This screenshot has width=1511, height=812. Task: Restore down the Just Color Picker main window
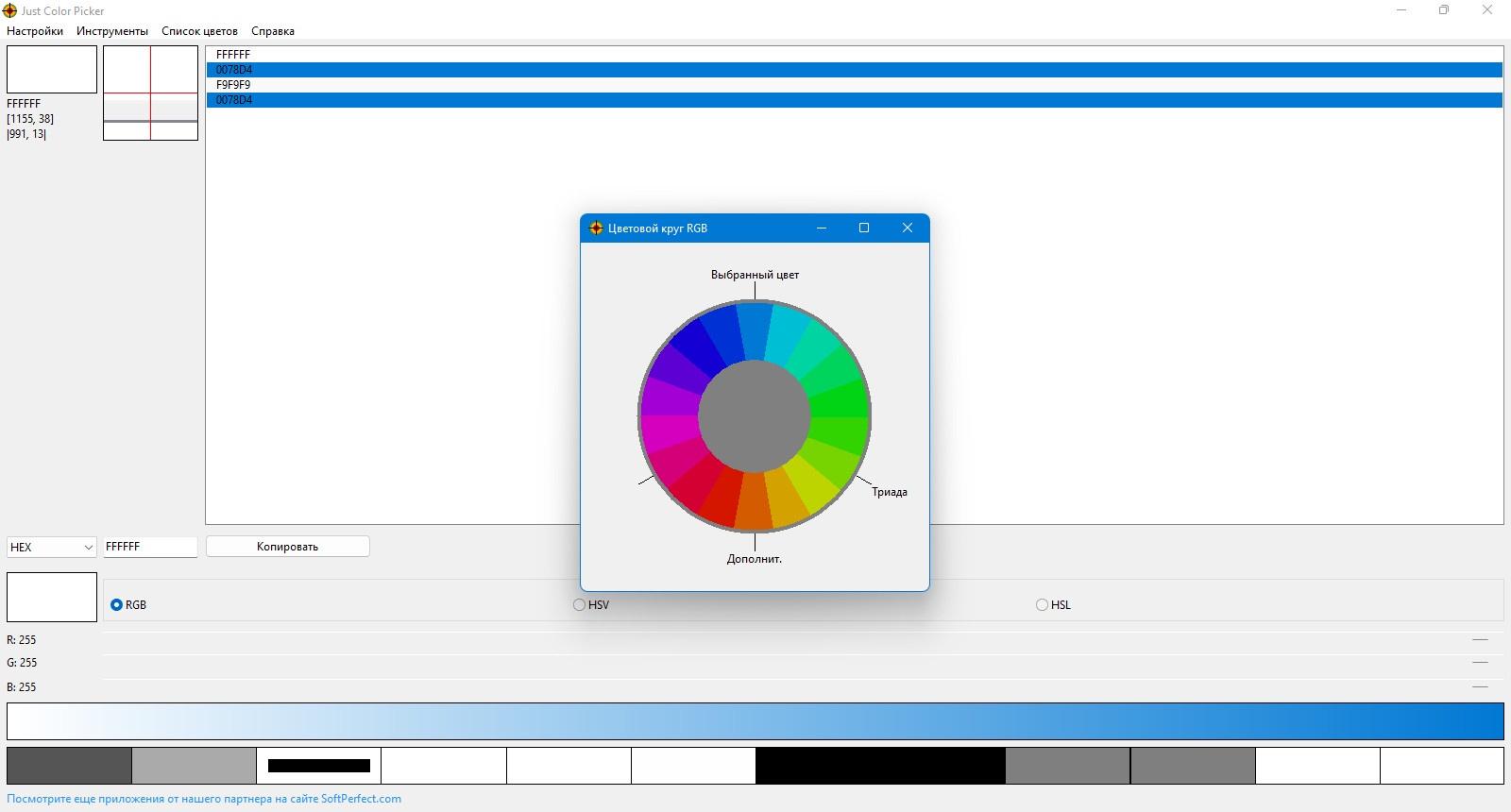1444,10
